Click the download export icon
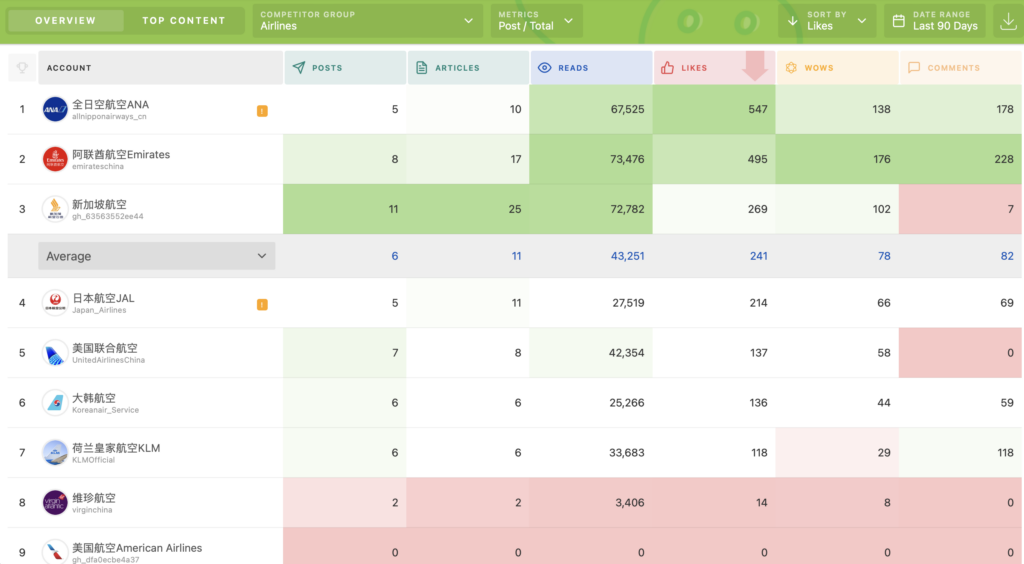1024x564 pixels. click(1008, 21)
